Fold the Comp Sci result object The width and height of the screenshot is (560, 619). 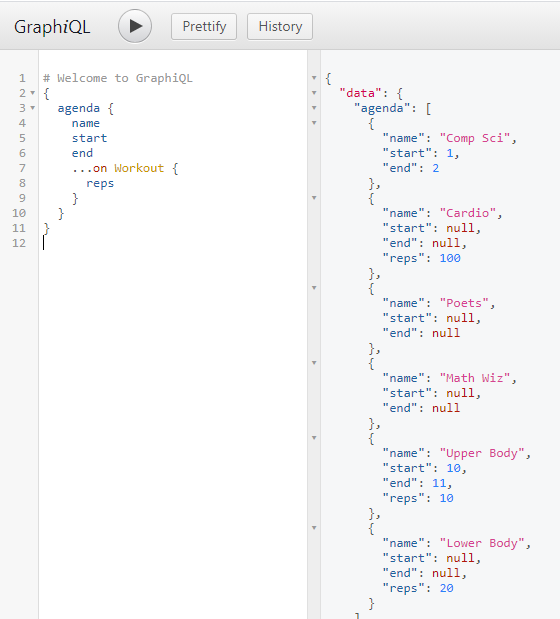point(314,123)
